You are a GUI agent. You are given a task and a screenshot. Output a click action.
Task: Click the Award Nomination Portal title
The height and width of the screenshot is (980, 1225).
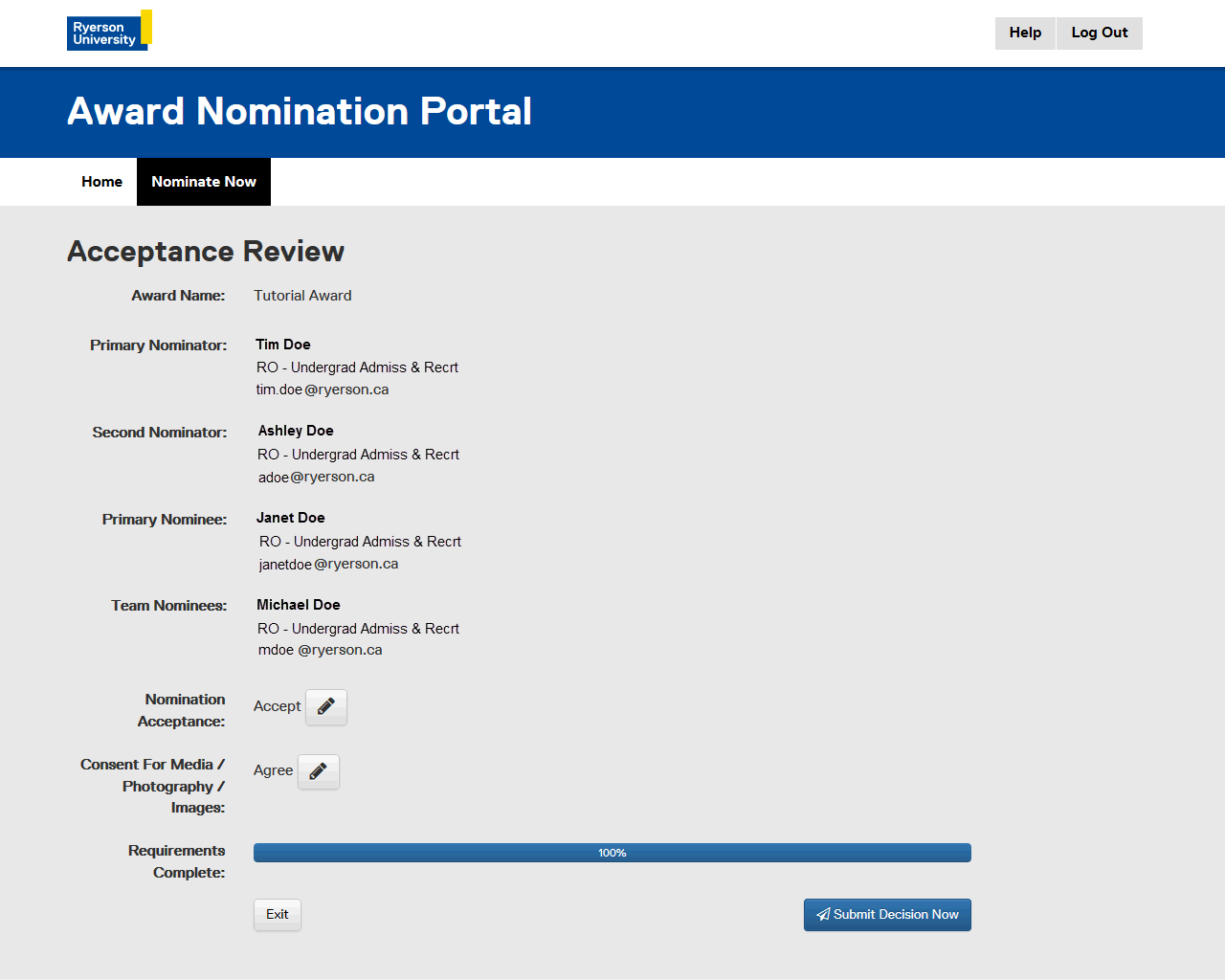click(299, 112)
